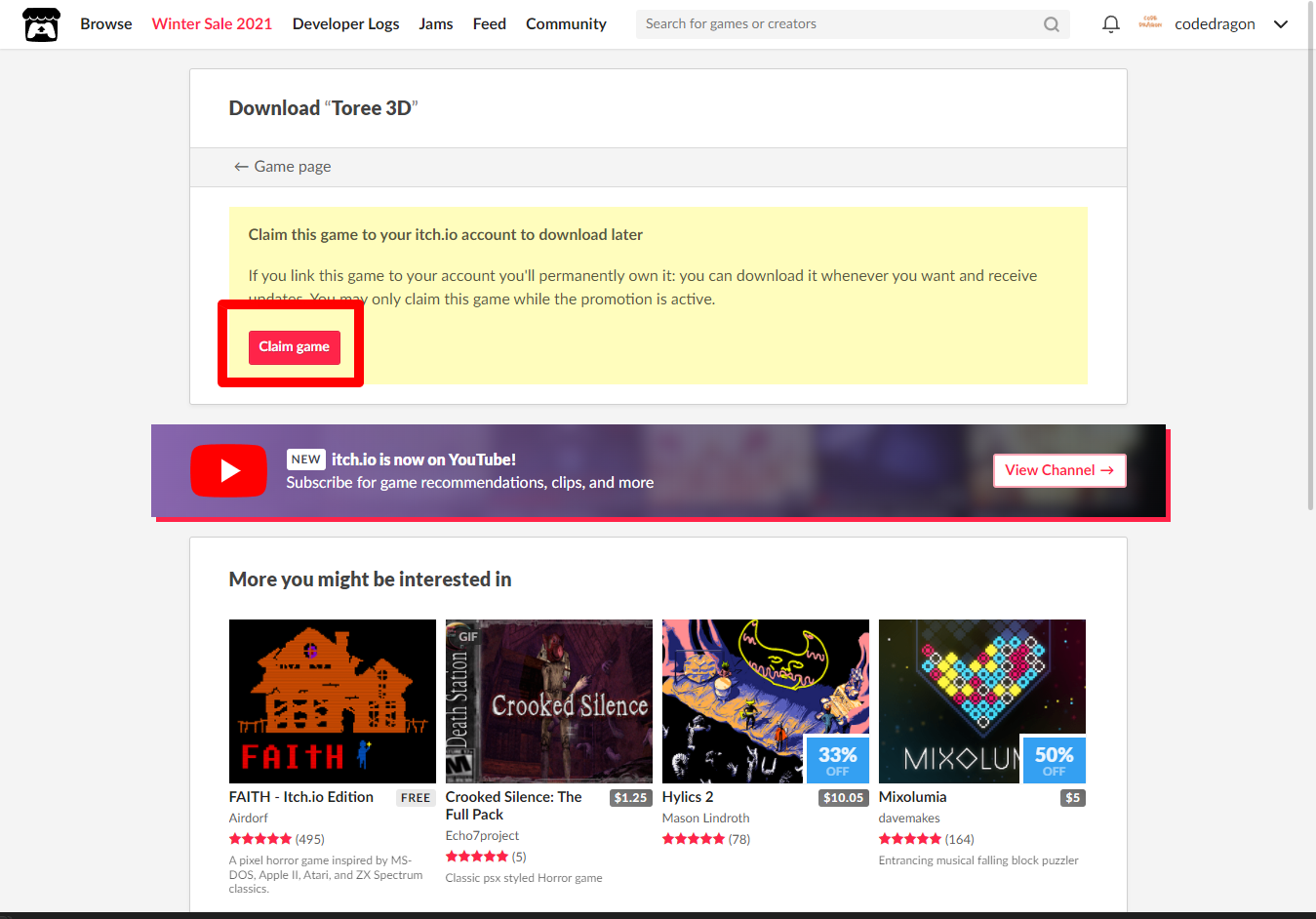Screen dimensions: 1316x919
Task: Open Echo7project creator page
Action: (482, 836)
